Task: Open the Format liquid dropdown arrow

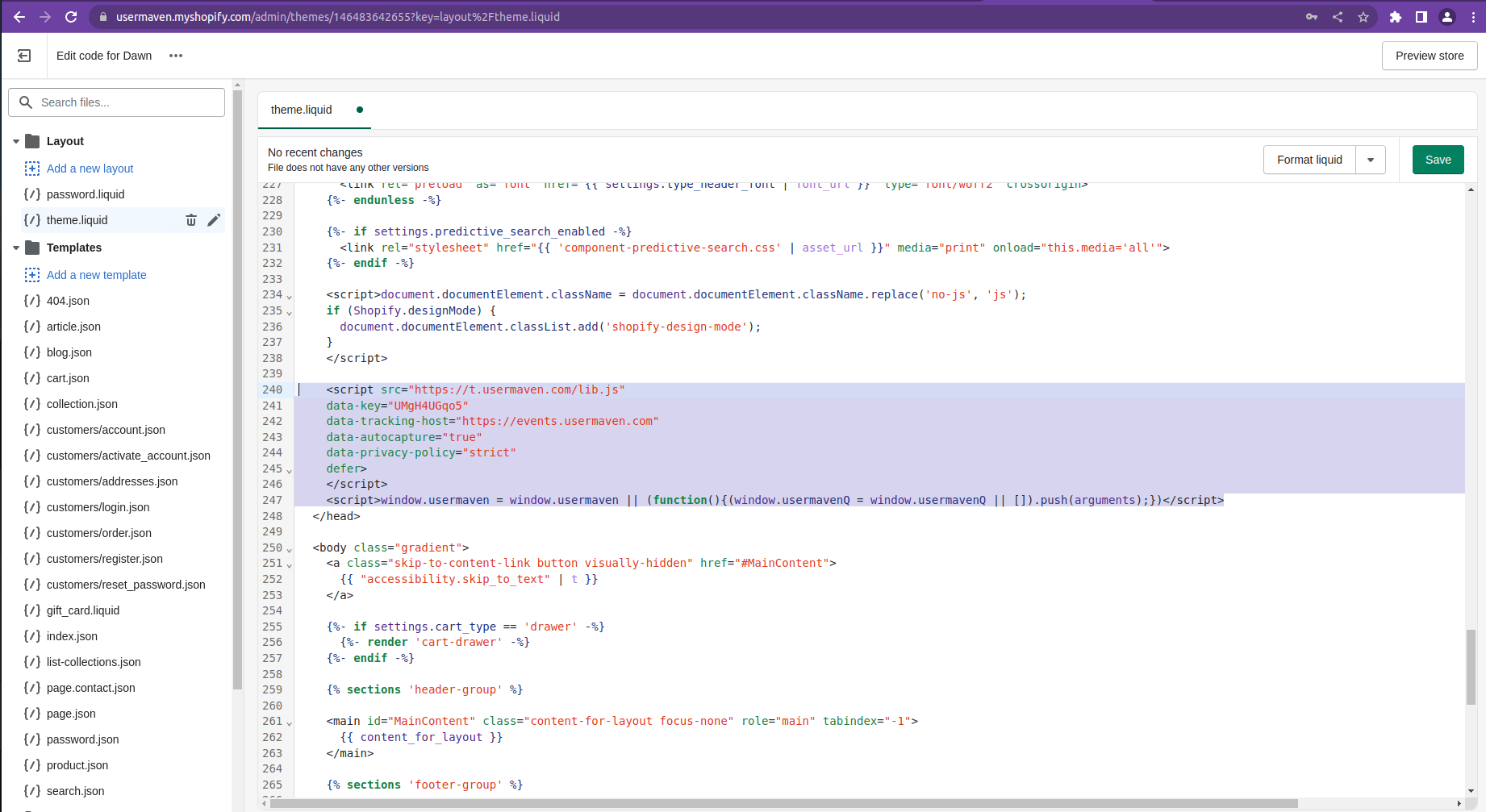Action: pyautogui.click(x=1371, y=160)
